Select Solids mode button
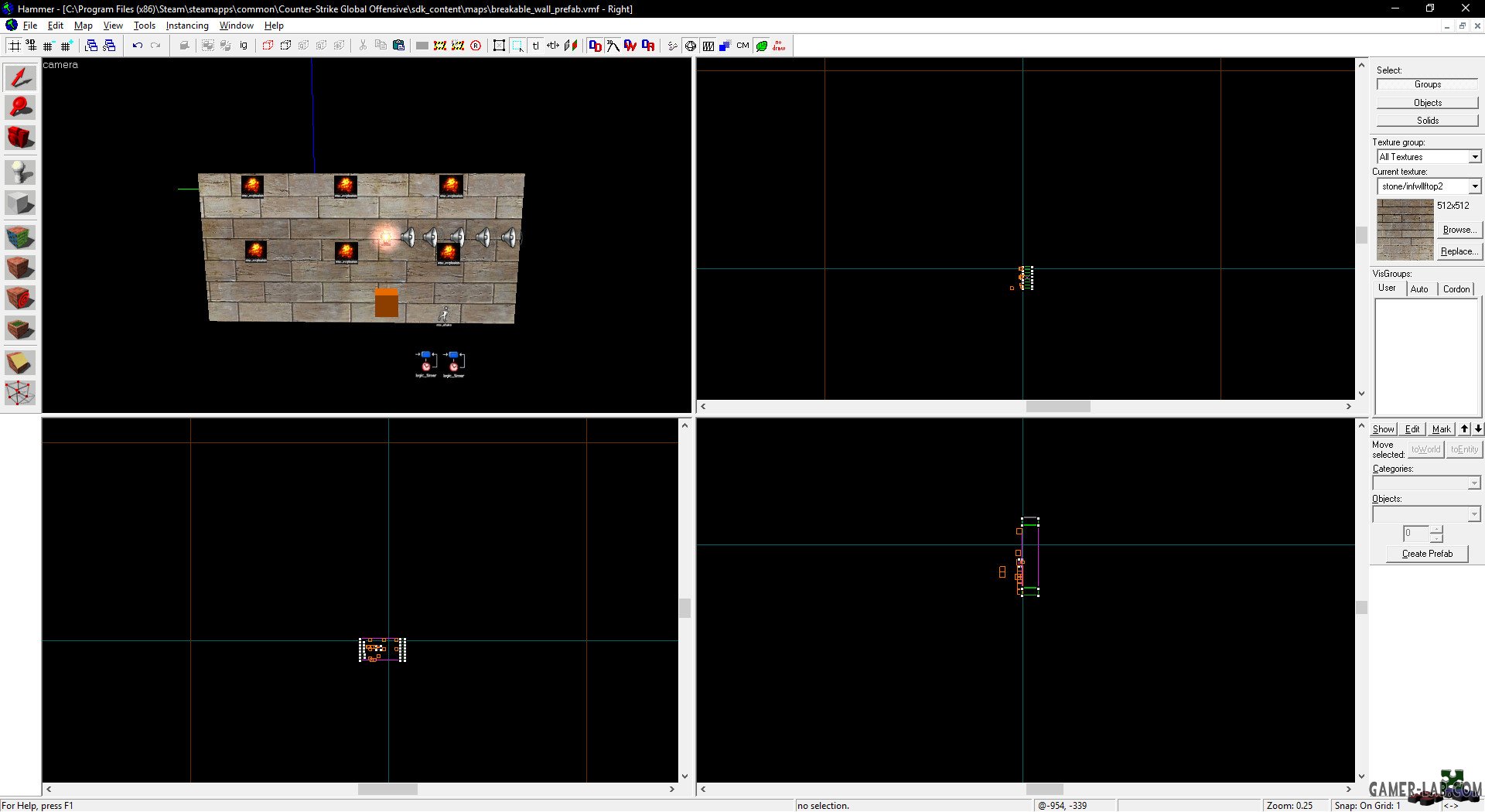 coord(1427,121)
